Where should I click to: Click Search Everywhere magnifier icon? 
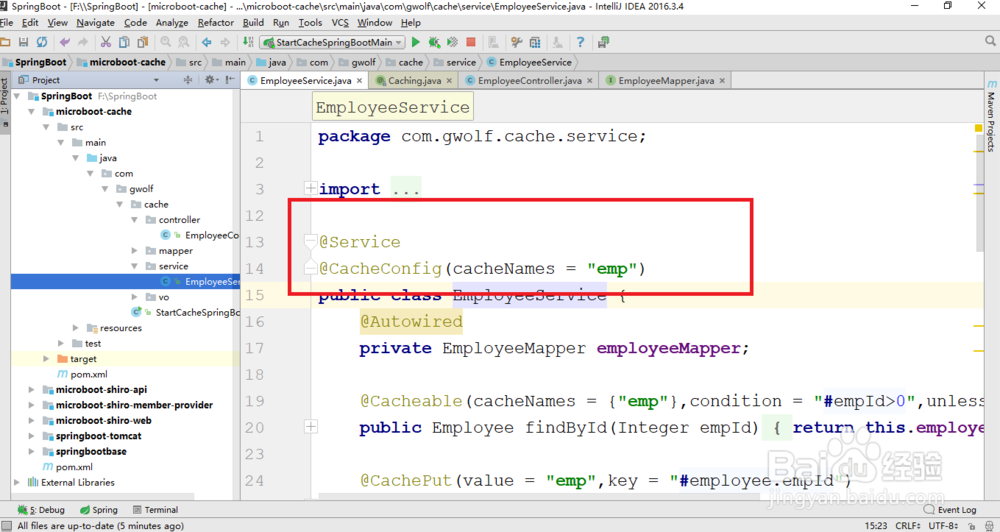pyautogui.click(x=990, y=41)
